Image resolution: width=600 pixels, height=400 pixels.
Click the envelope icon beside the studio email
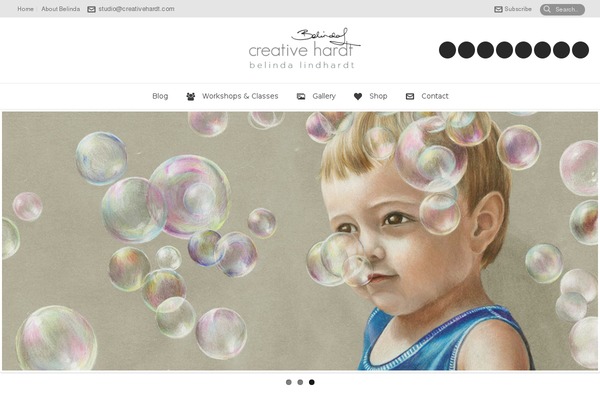pyautogui.click(x=91, y=9)
